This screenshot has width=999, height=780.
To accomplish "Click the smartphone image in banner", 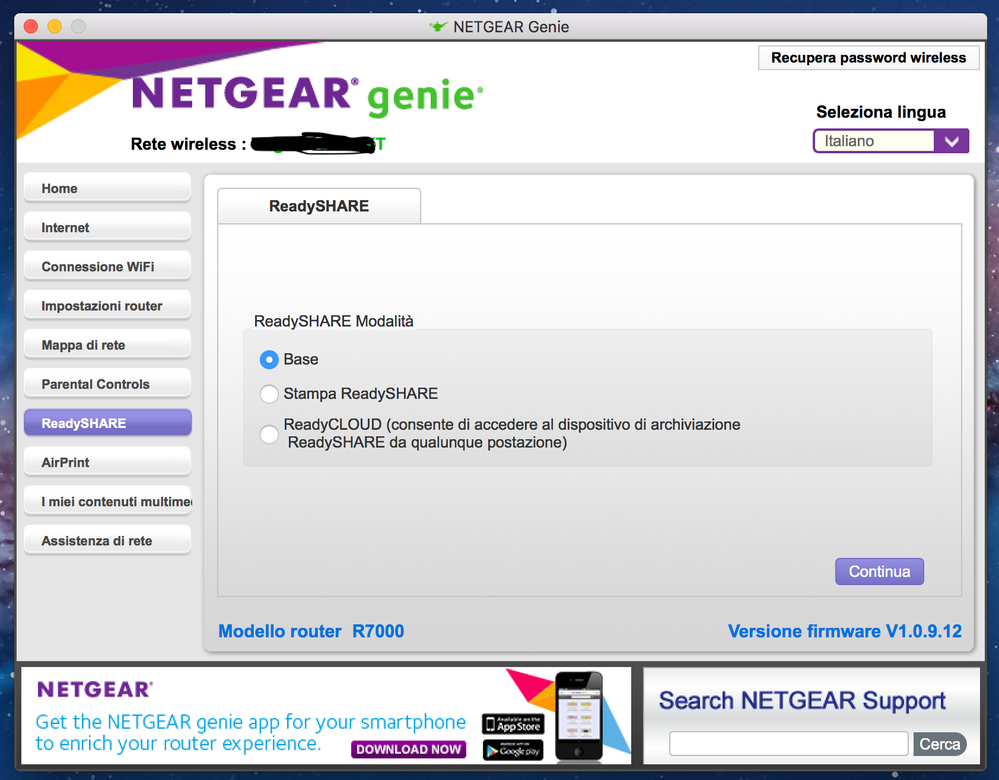I will coord(579,716).
